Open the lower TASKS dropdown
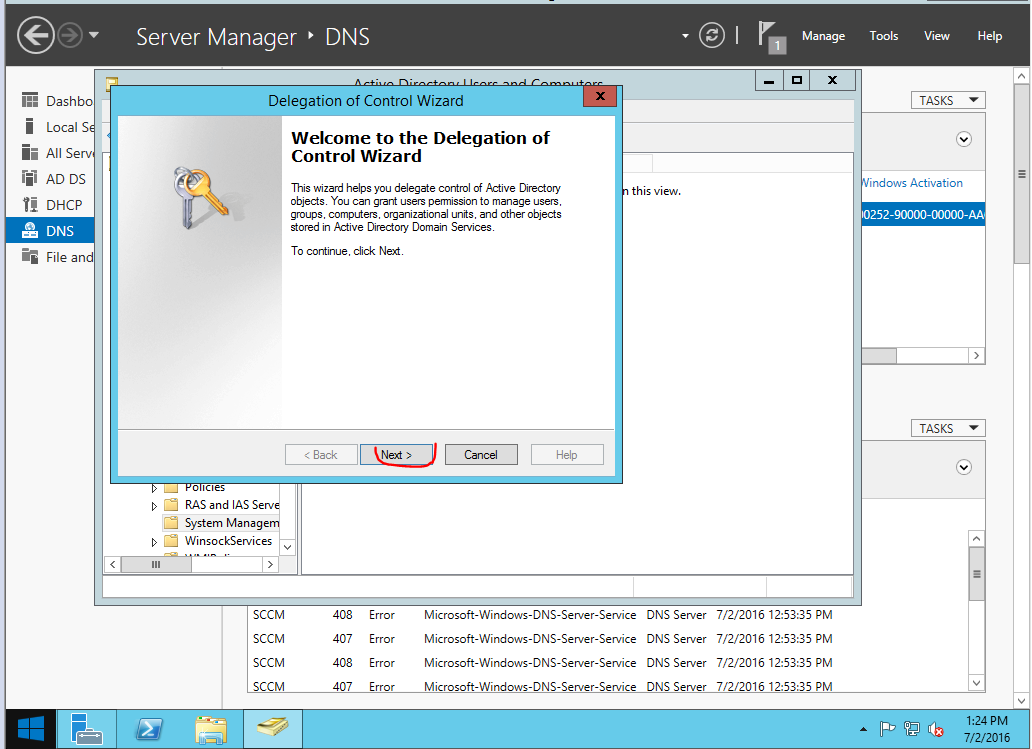This screenshot has height=749, width=1032. pyautogui.click(x=948, y=428)
